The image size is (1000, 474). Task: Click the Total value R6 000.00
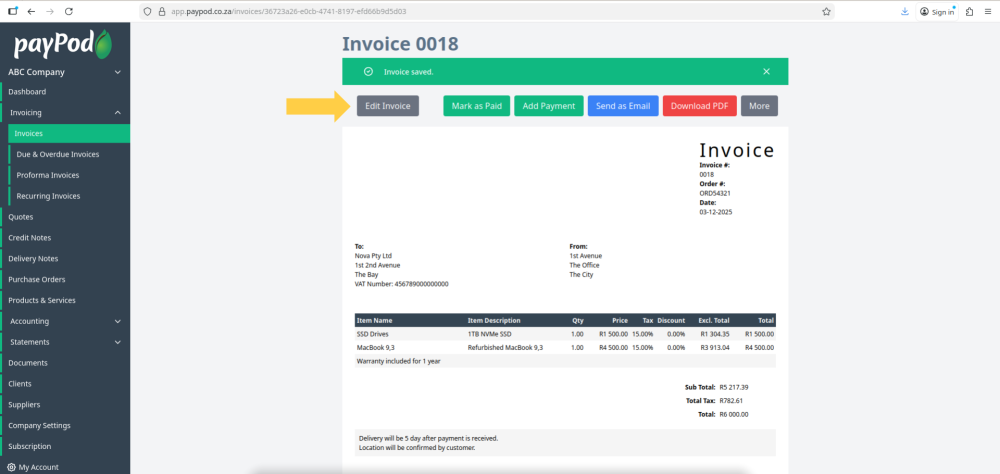[x=733, y=414]
